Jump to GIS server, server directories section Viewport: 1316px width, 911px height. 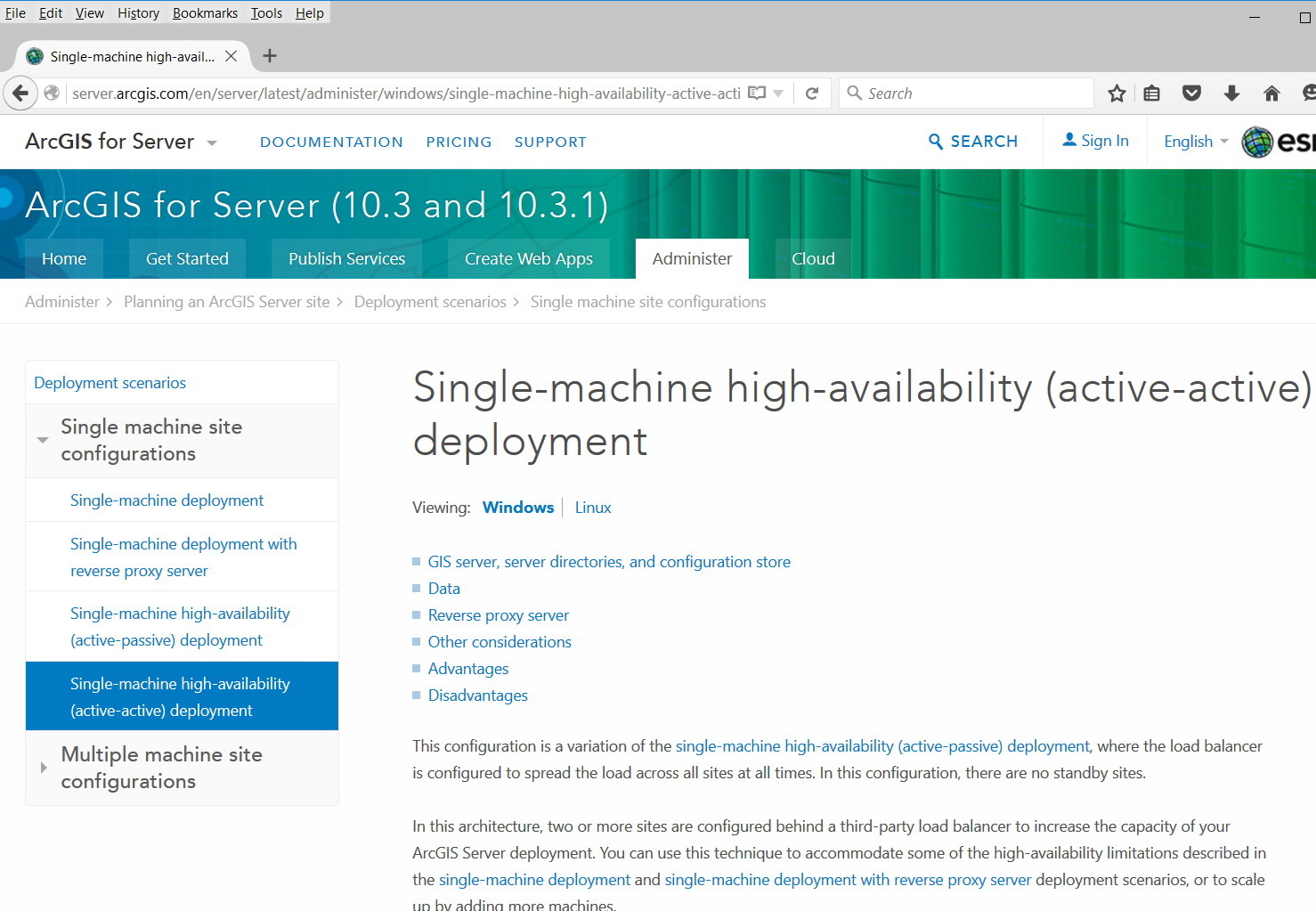[609, 562]
